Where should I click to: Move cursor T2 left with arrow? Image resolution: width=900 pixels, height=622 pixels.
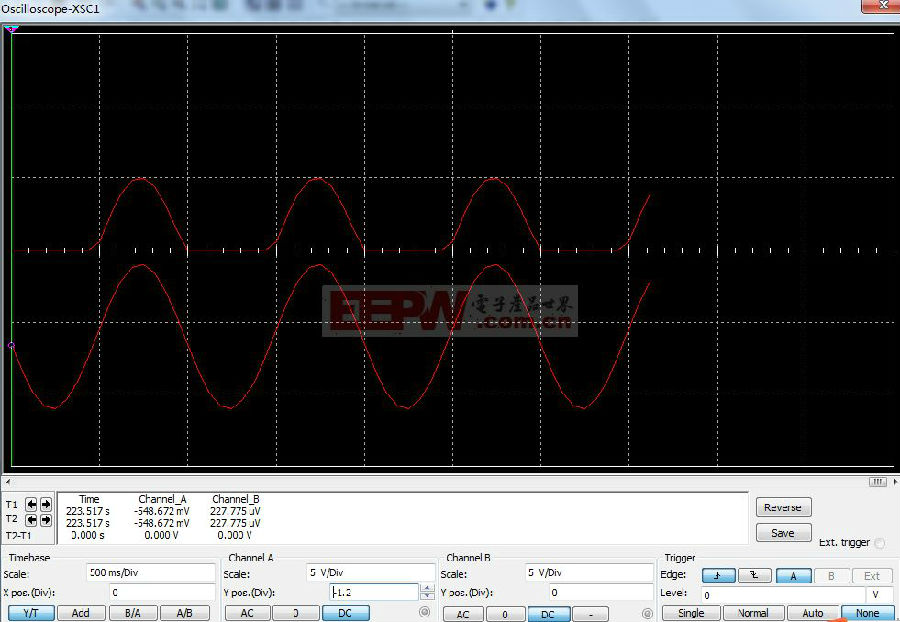(31, 520)
